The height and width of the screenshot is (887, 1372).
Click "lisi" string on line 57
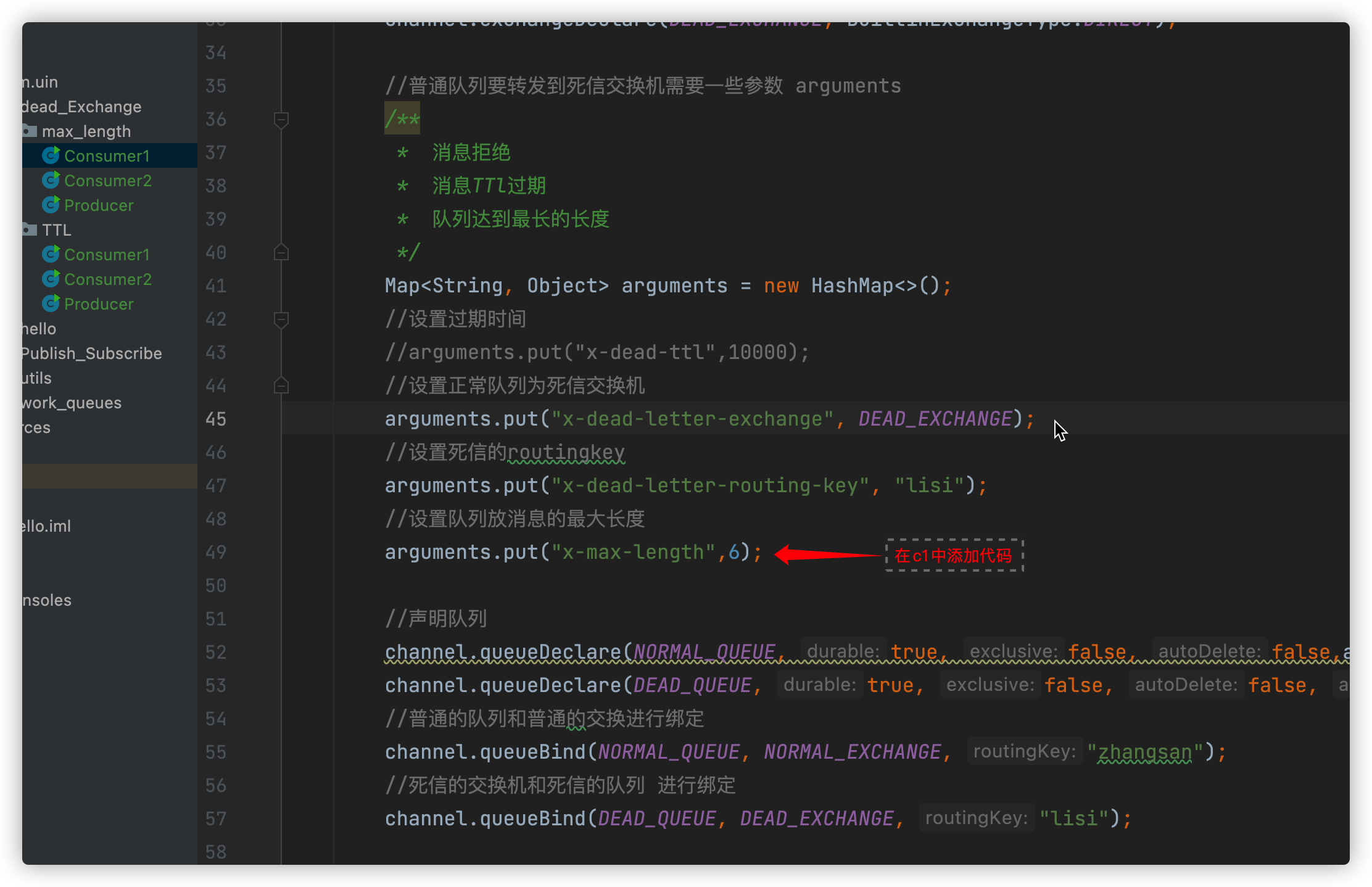tap(1074, 819)
